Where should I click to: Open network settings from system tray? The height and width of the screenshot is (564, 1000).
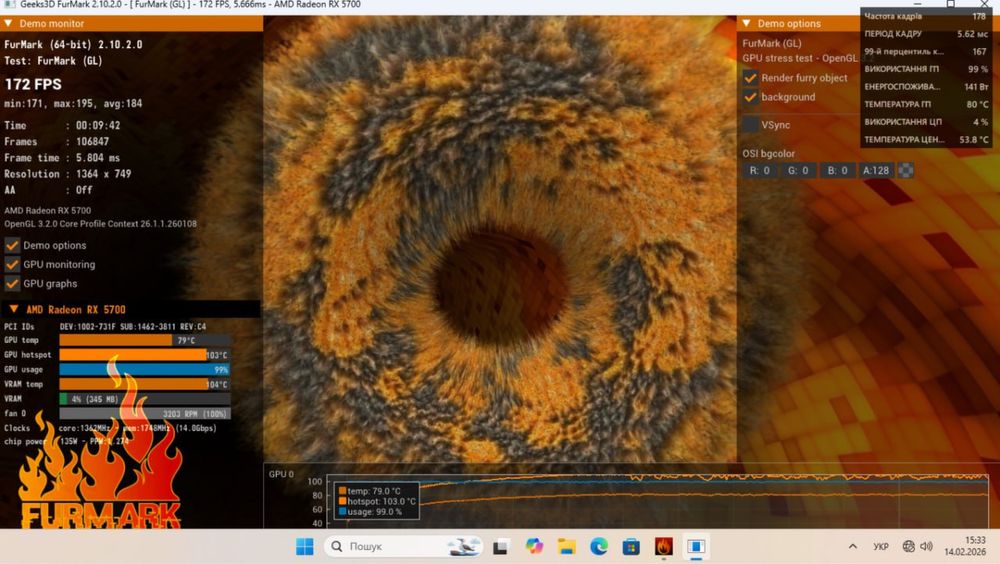(909, 547)
